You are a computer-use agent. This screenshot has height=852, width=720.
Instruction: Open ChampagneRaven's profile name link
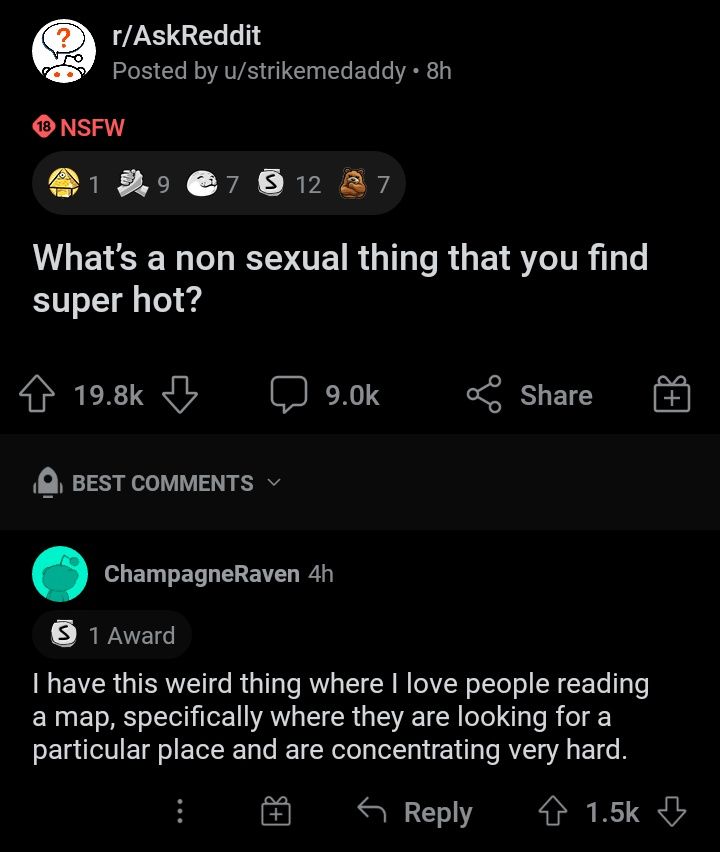[x=201, y=574]
